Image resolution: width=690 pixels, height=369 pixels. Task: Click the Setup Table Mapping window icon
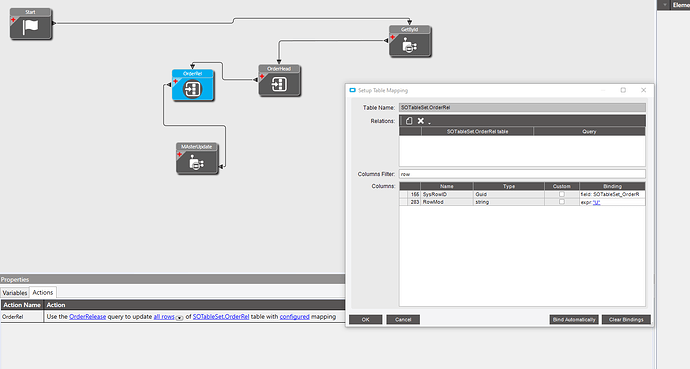tap(352, 90)
